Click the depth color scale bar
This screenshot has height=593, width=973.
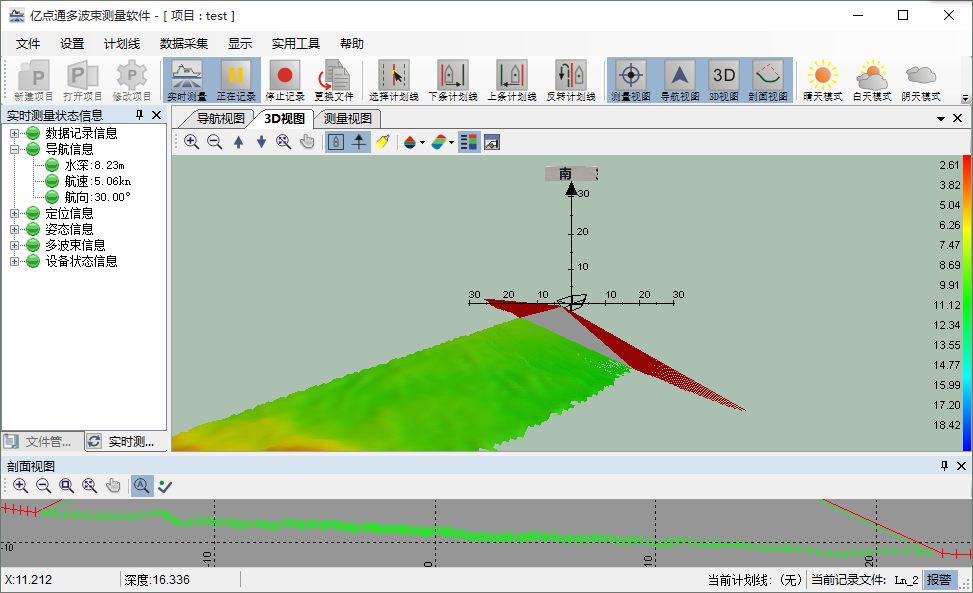967,303
